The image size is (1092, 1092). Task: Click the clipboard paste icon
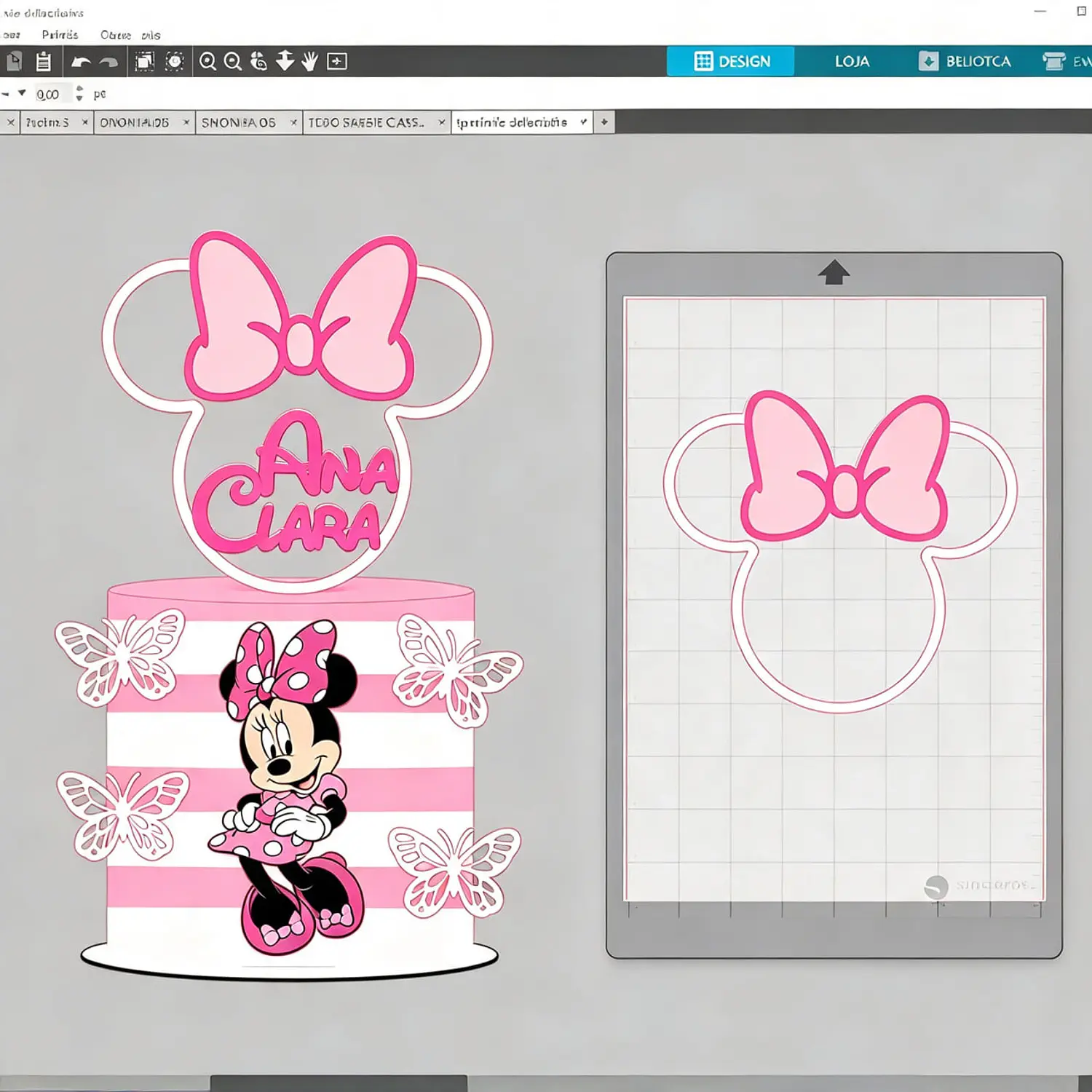tap(44, 61)
